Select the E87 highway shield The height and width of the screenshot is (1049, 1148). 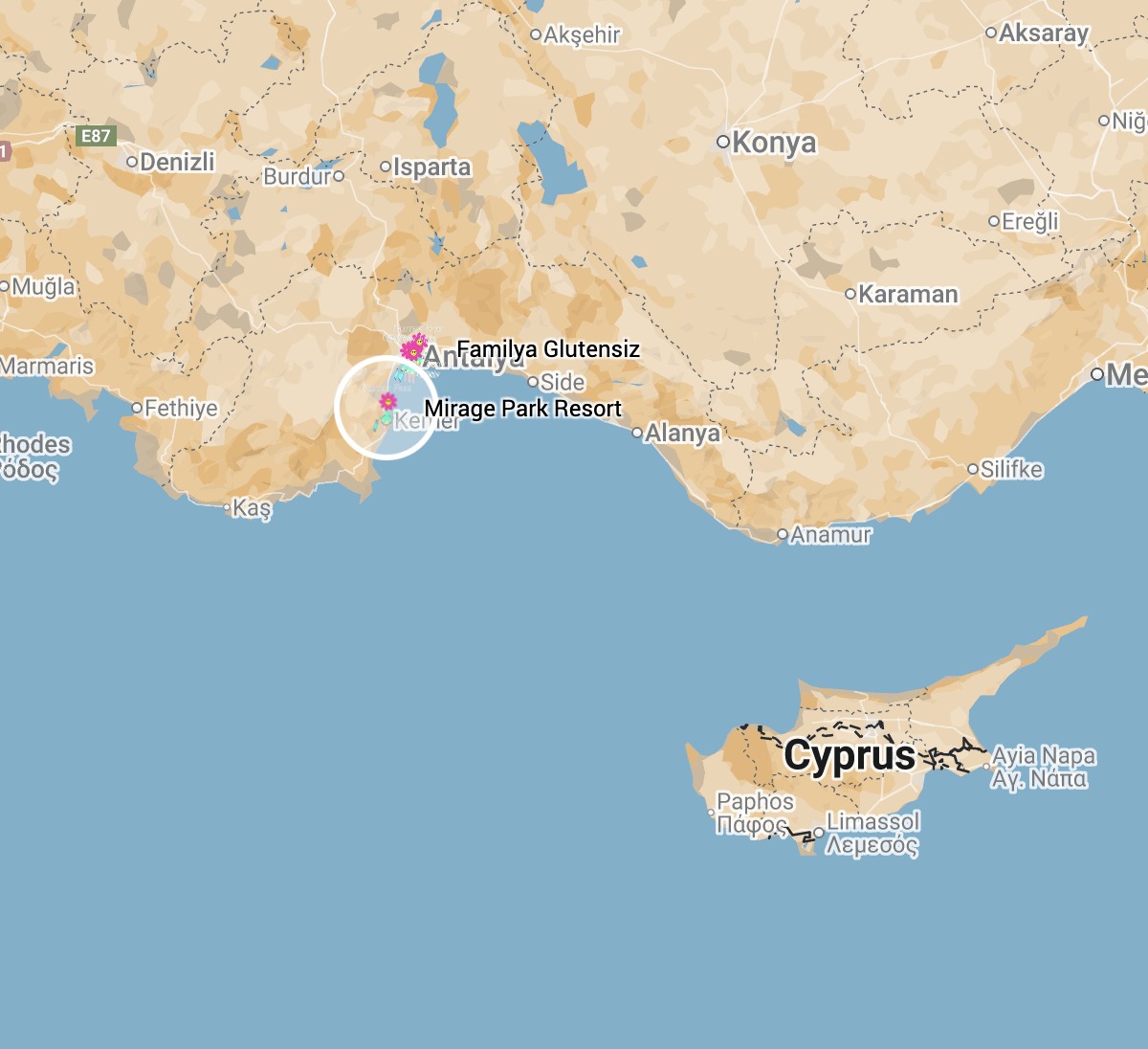[96, 136]
